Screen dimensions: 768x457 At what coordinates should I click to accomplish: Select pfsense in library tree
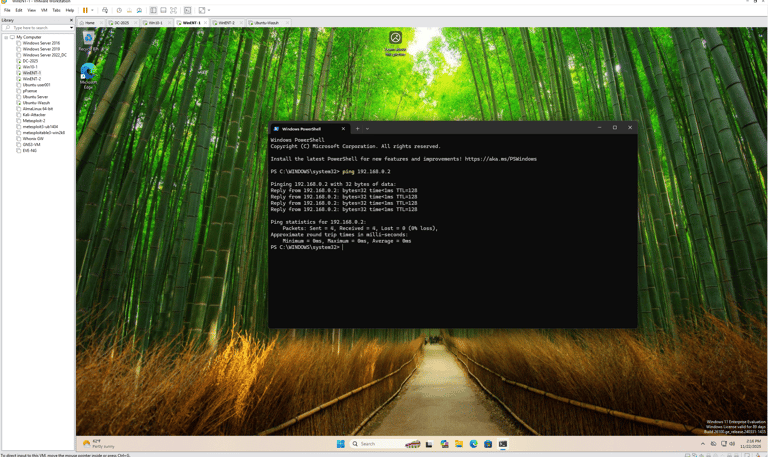pyautogui.click(x=27, y=91)
